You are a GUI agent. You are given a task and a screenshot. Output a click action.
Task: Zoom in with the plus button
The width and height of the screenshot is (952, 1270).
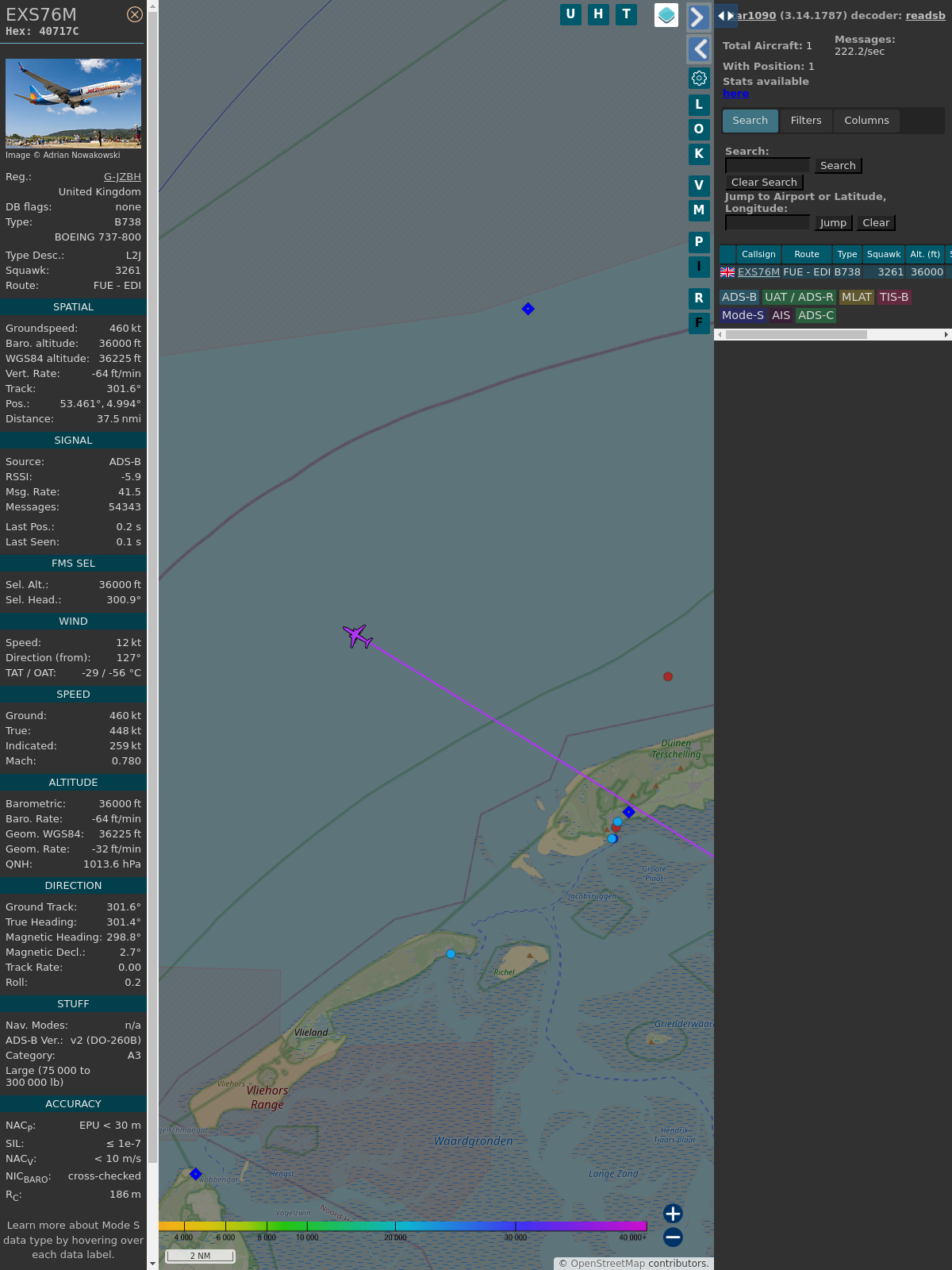click(673, 1213)
